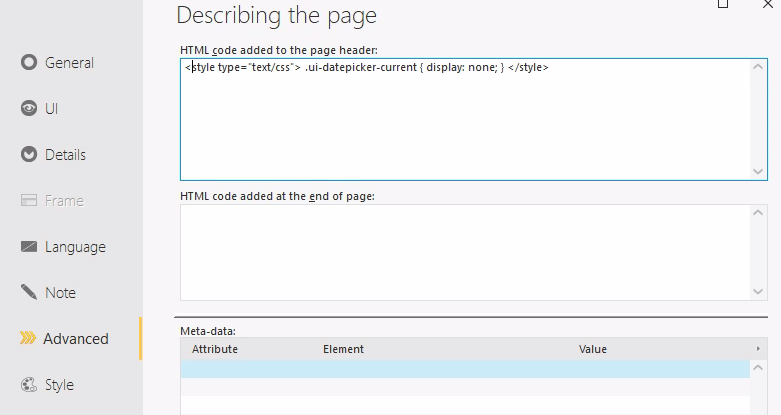Select the highlighted first Meta-data row
This screenshot has width=781, height=415.
[465, 369]
